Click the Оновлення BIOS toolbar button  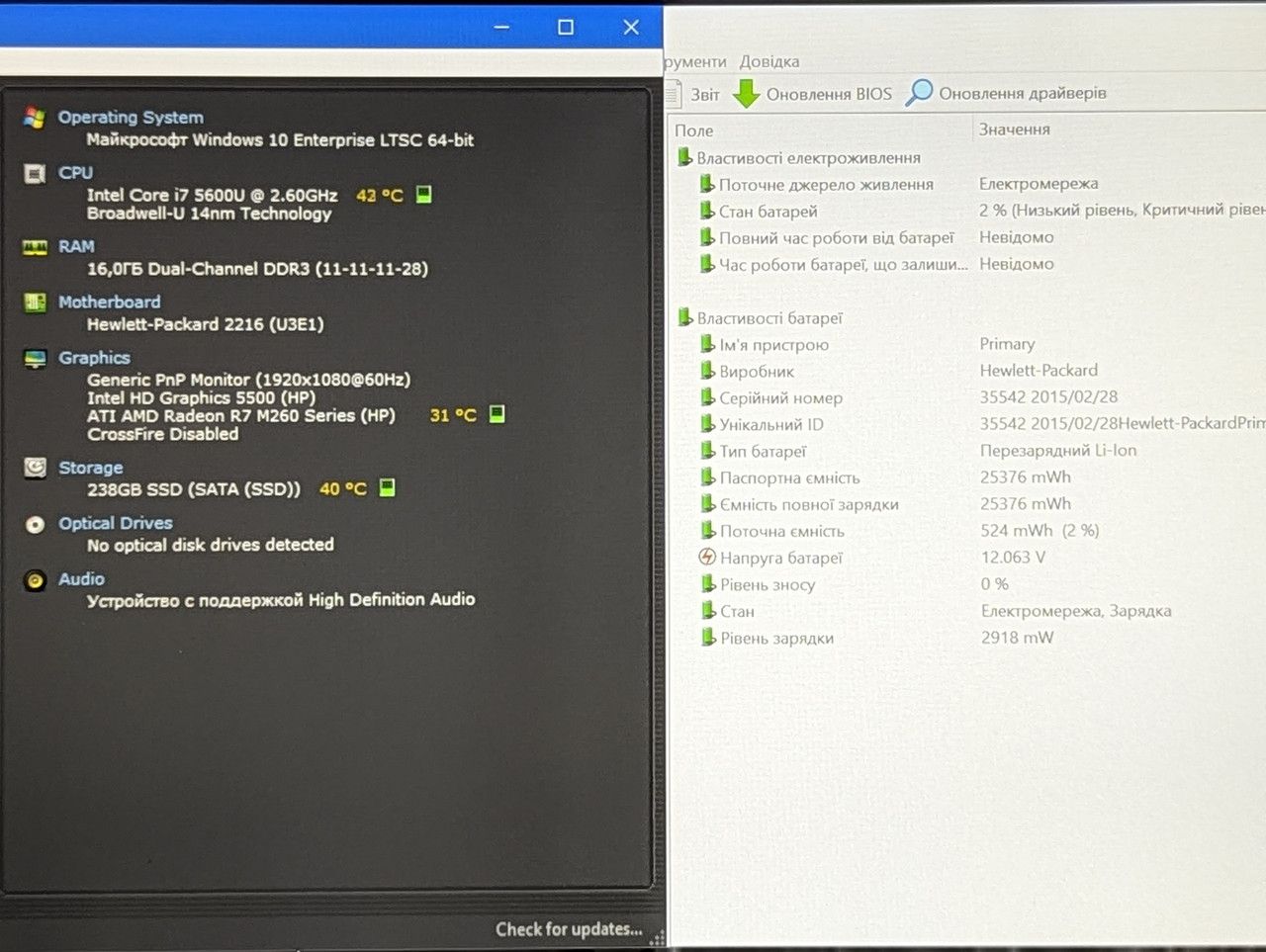coord(812,94)
